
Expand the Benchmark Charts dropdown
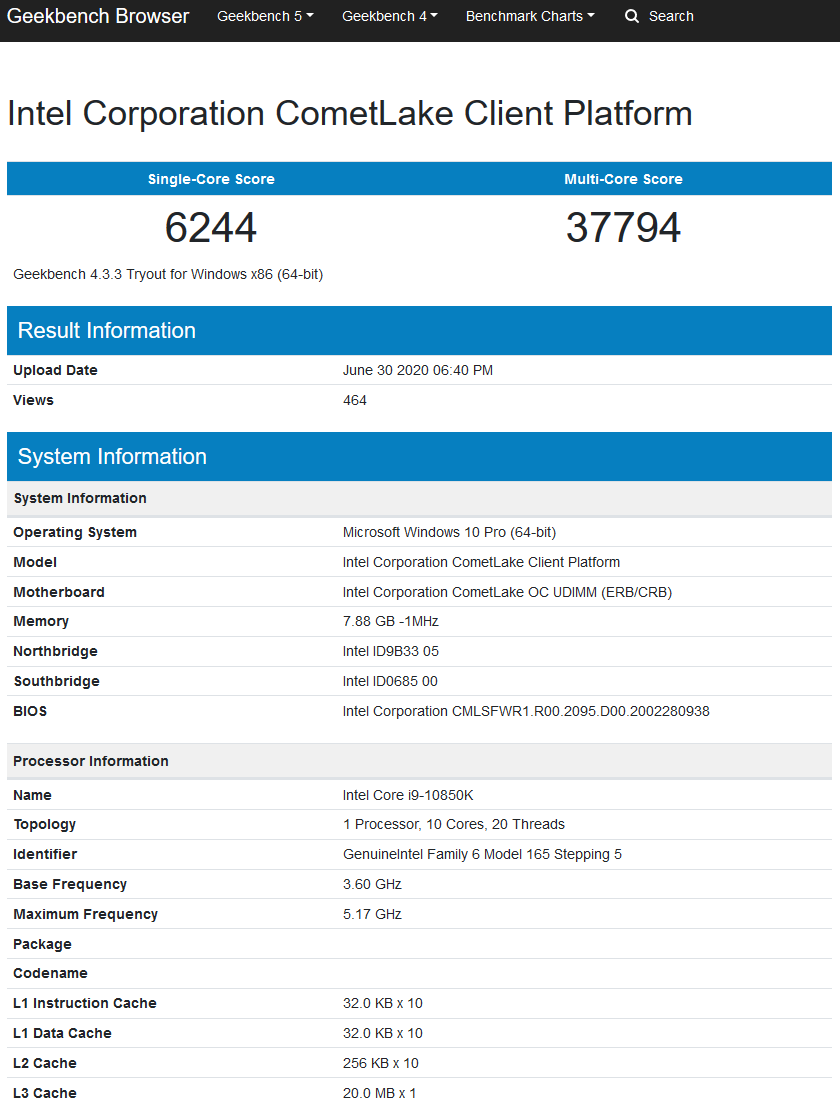click(530, 16)
